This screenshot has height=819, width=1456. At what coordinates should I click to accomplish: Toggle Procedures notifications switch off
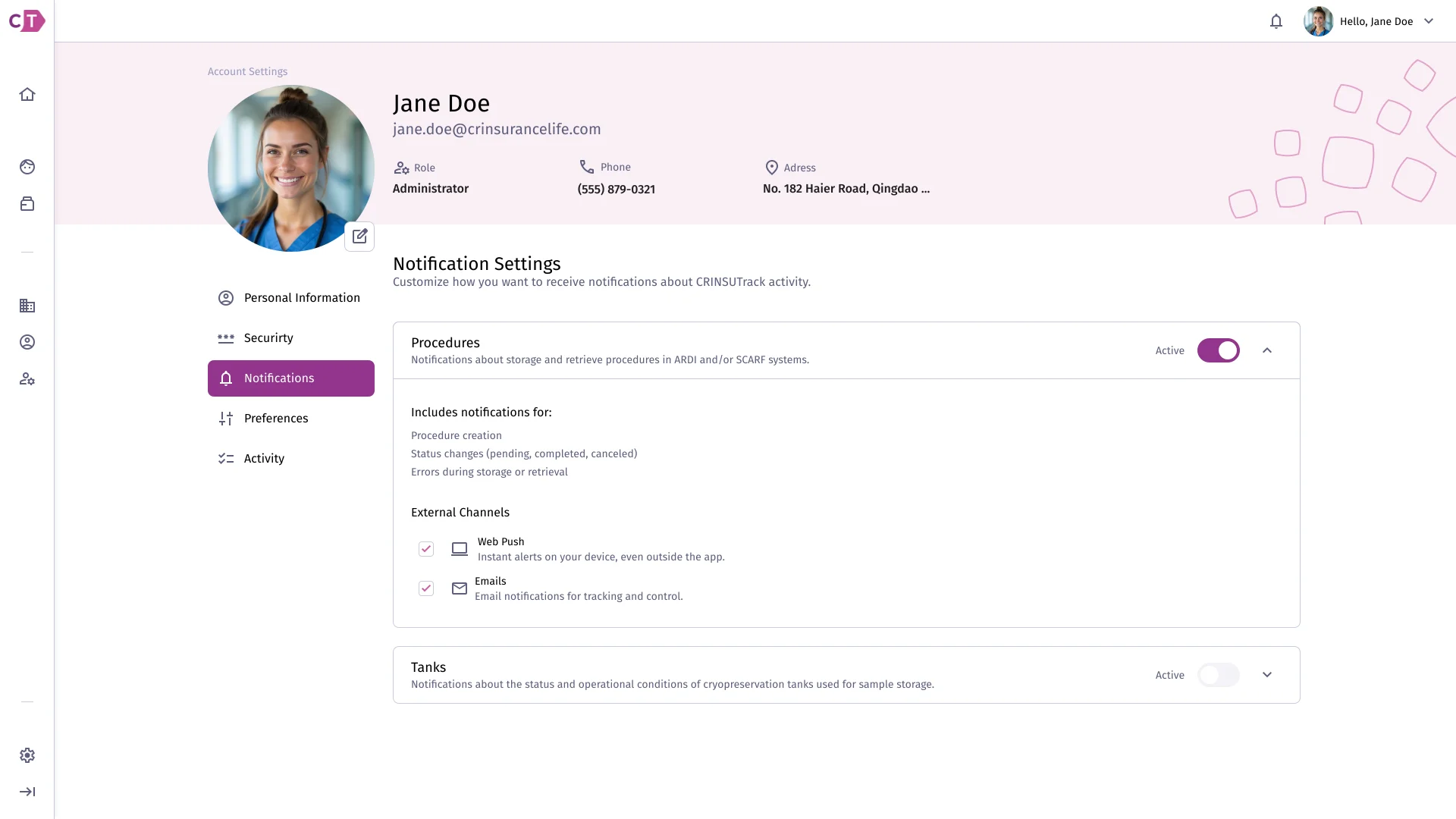click(1218, 350)
